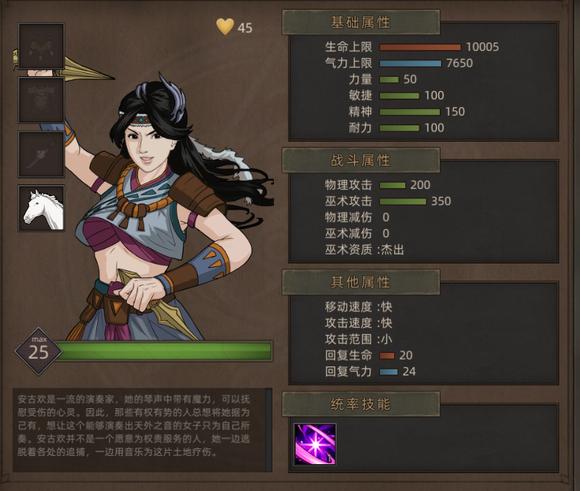Select the purple command skill icon

315,444
